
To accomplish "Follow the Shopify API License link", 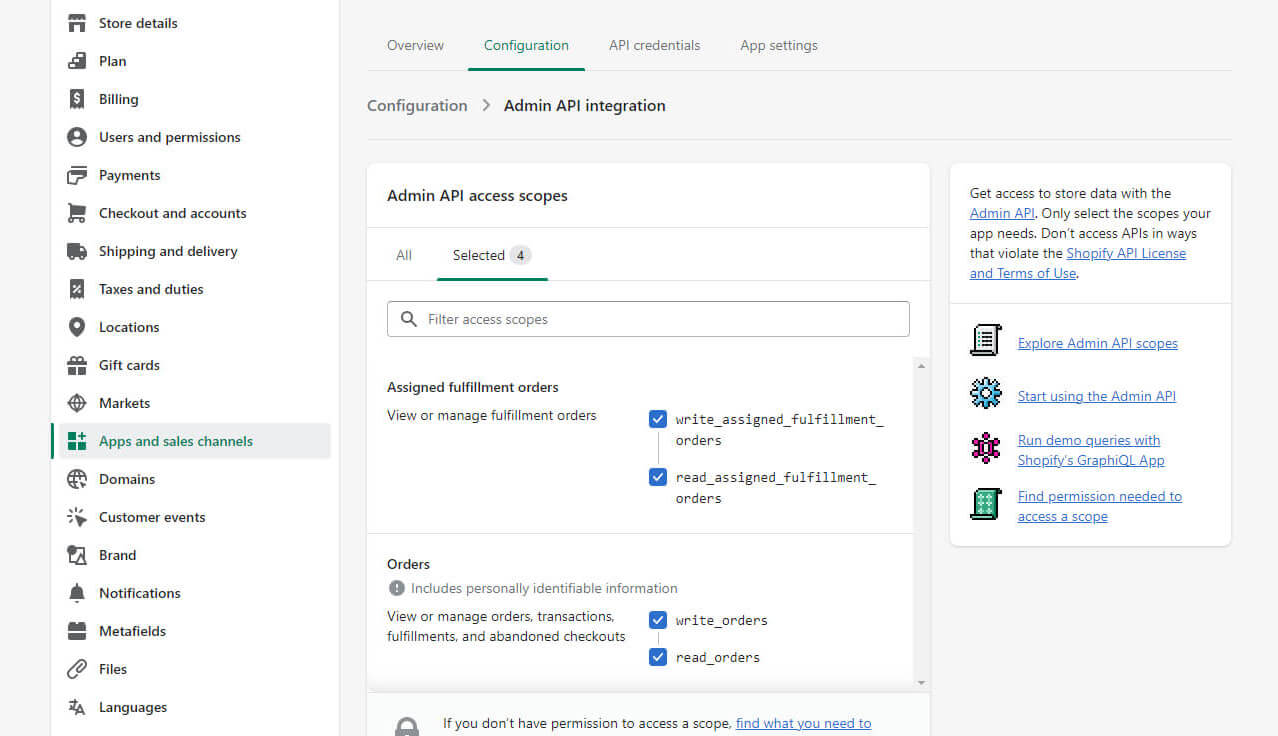I will coord(1126,253).
